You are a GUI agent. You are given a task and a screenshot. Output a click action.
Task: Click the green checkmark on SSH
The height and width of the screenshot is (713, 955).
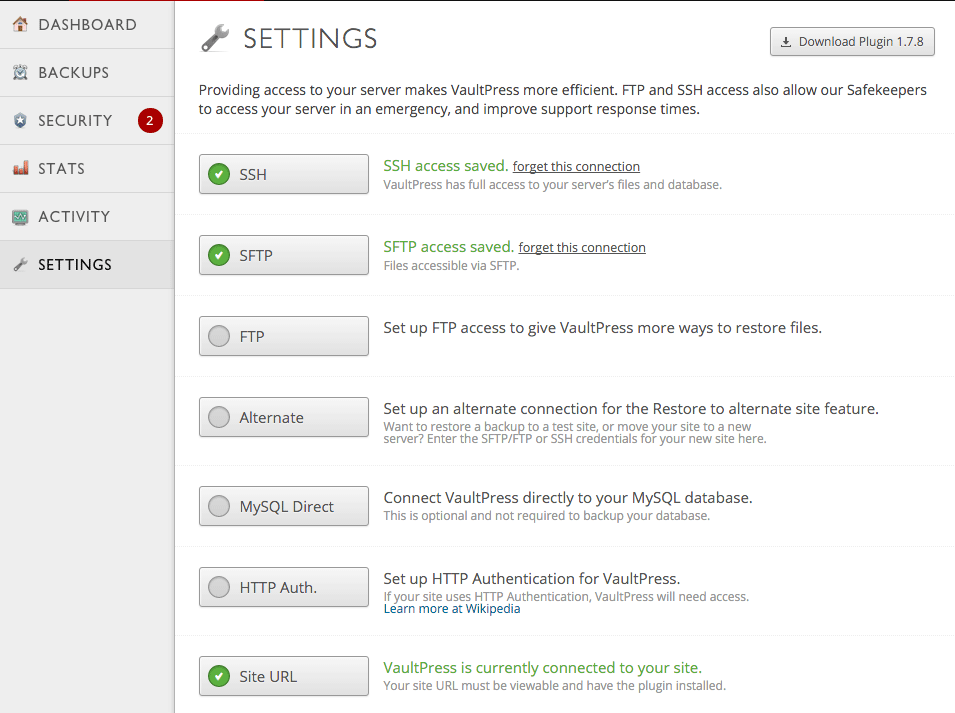pyautogui.click(x=219, y=174)
